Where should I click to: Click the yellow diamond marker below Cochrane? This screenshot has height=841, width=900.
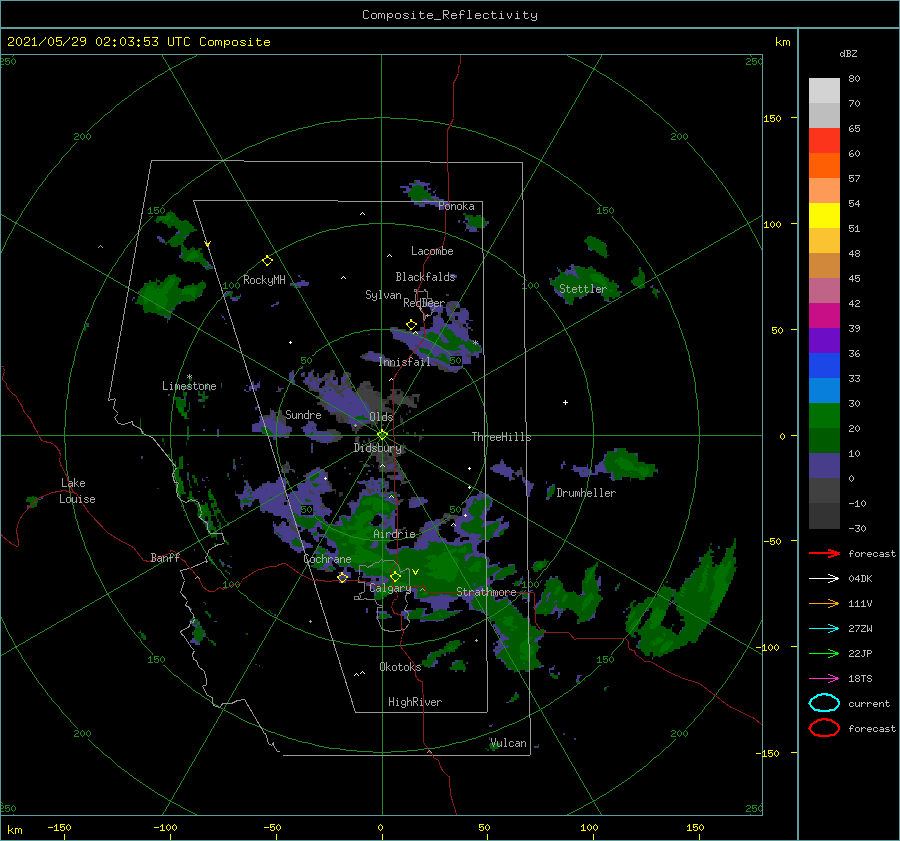(x=343, y=577)
